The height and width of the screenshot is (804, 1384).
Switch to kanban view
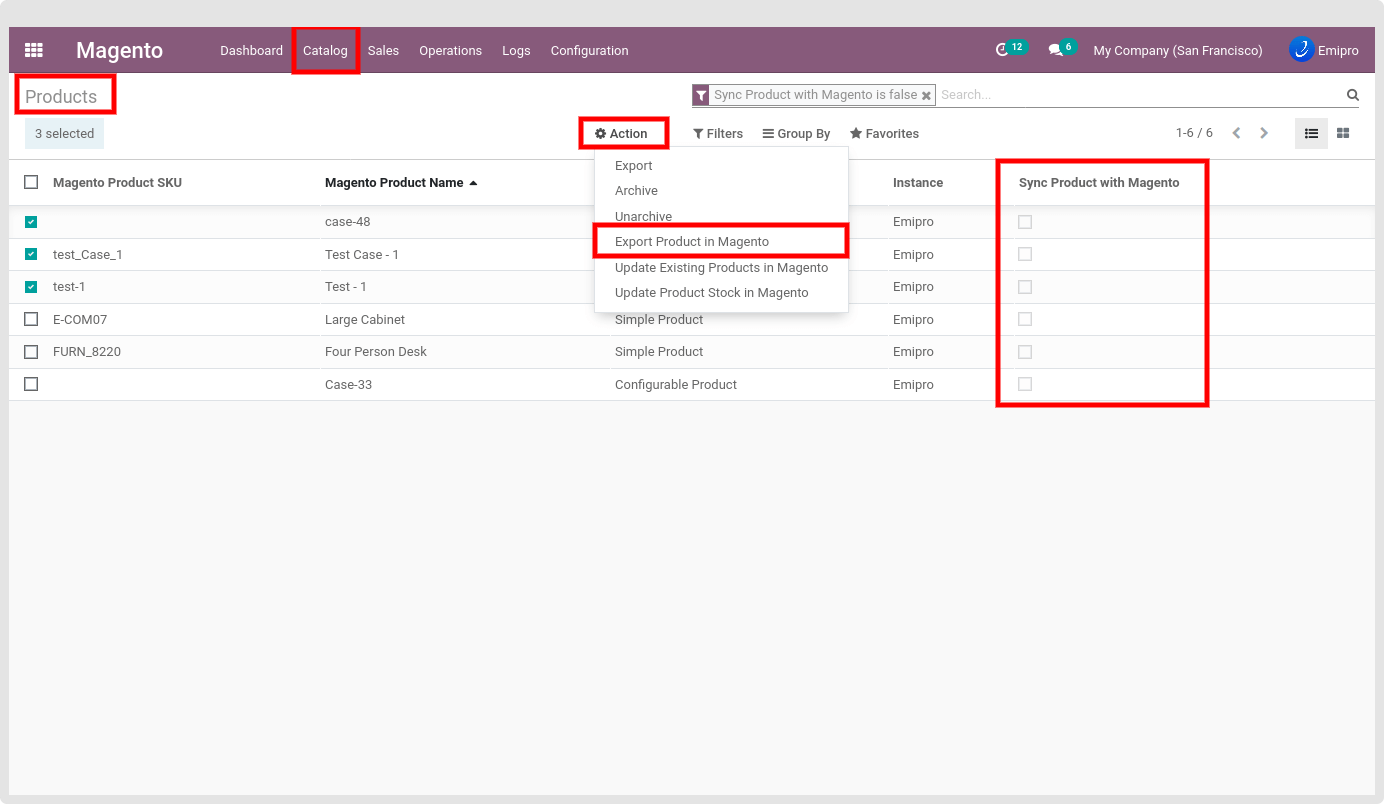(1343, 133)
